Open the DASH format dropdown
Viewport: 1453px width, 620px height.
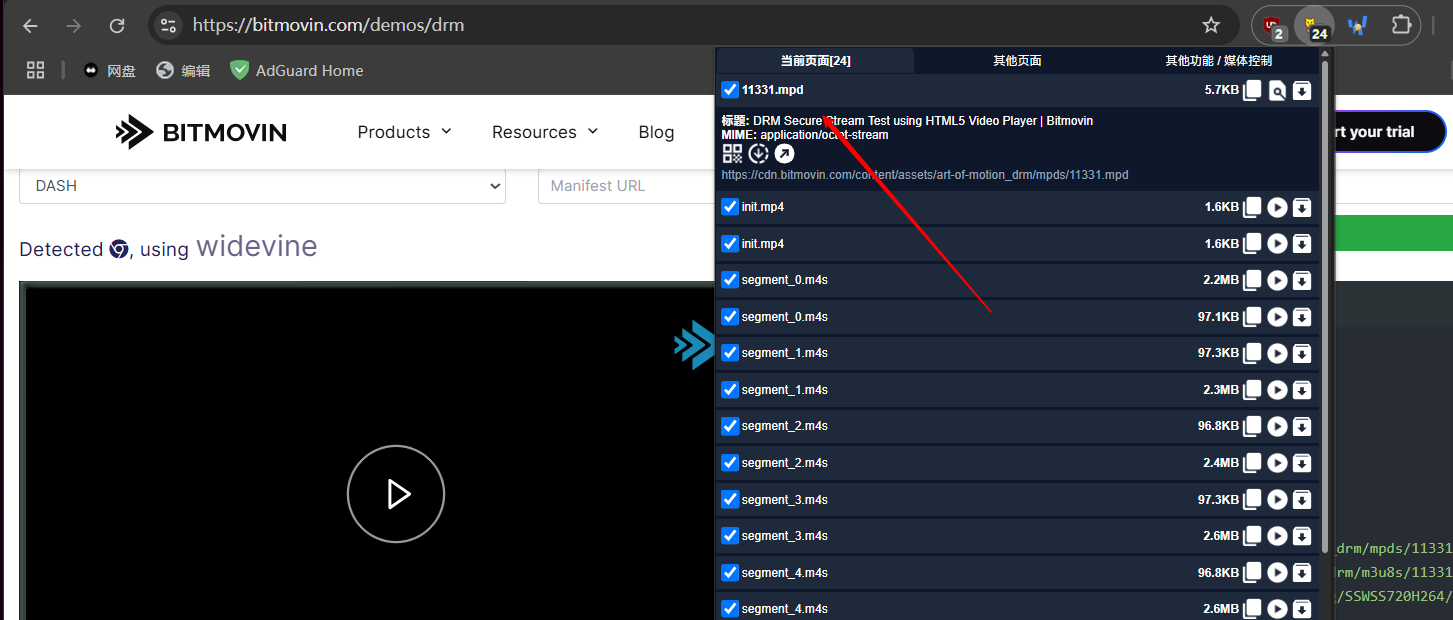click(262, 186)
